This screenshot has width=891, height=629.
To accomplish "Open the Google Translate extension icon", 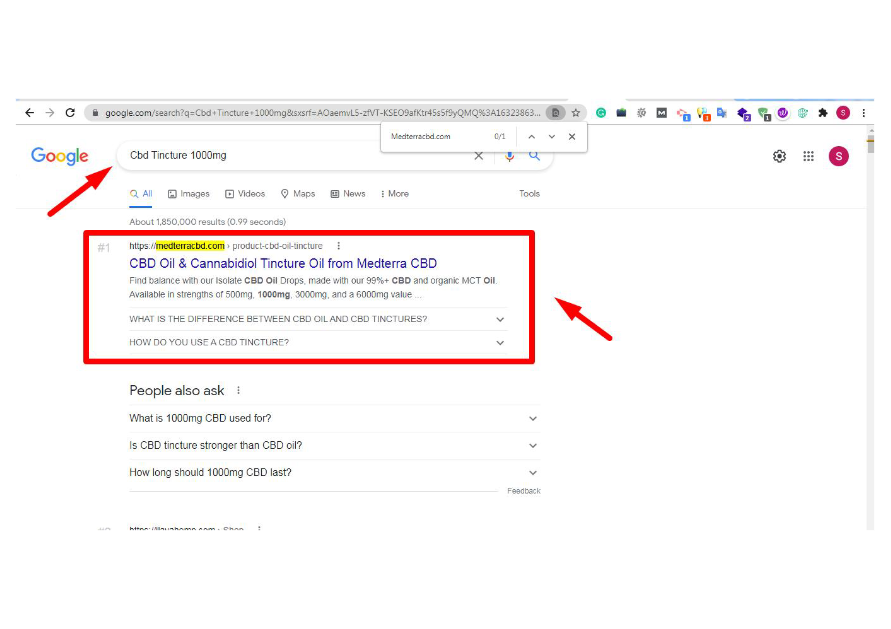I will click(x=722, y=113).
